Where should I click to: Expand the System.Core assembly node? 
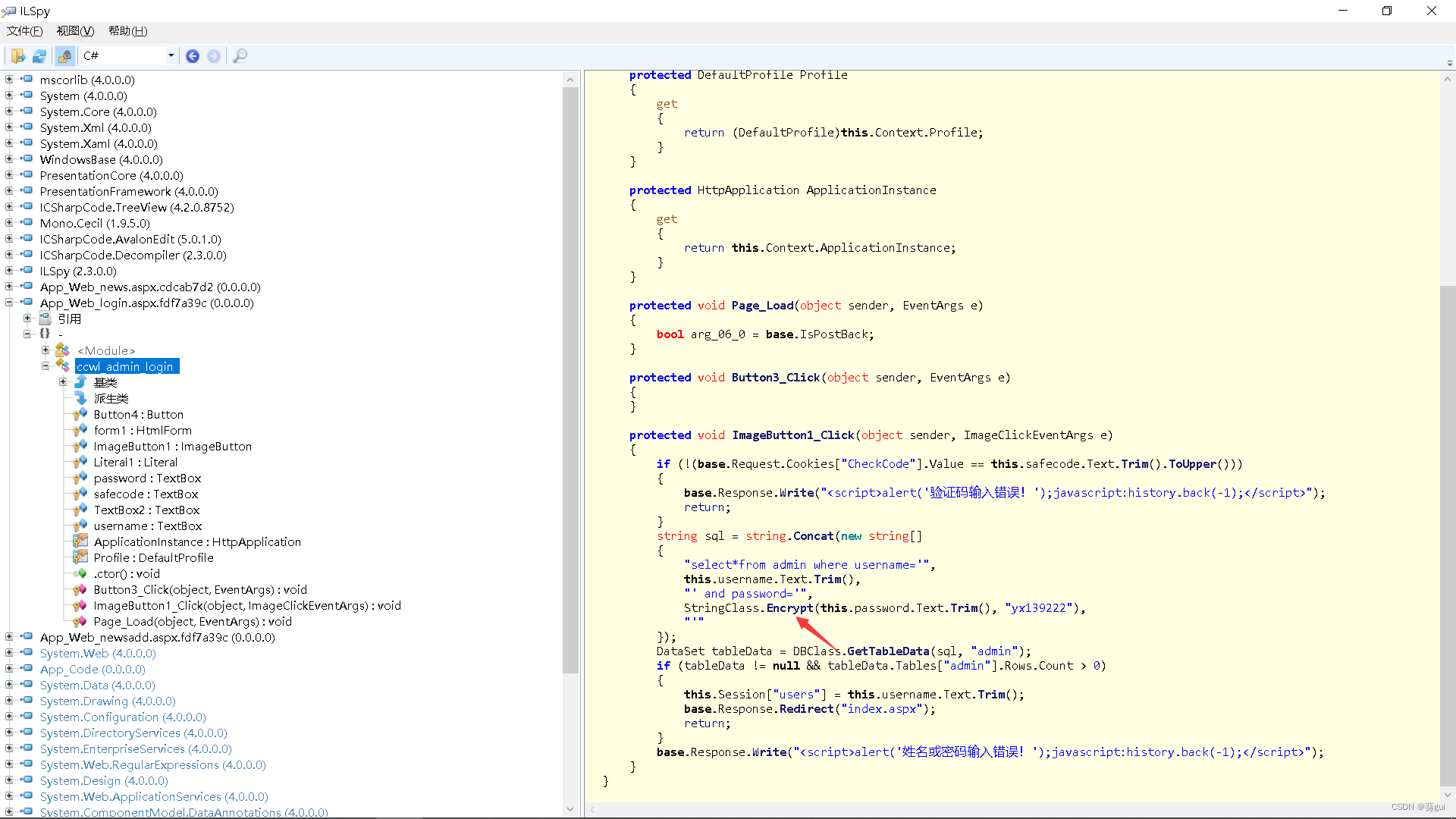[x=9, y=111]
